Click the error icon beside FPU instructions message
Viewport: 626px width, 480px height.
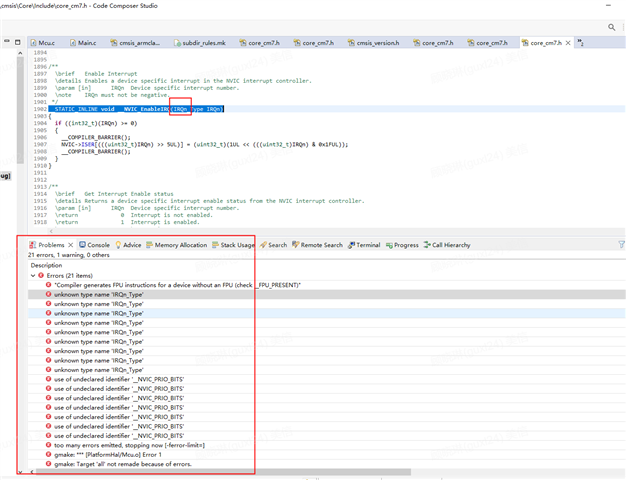click(x=48, y=285)
